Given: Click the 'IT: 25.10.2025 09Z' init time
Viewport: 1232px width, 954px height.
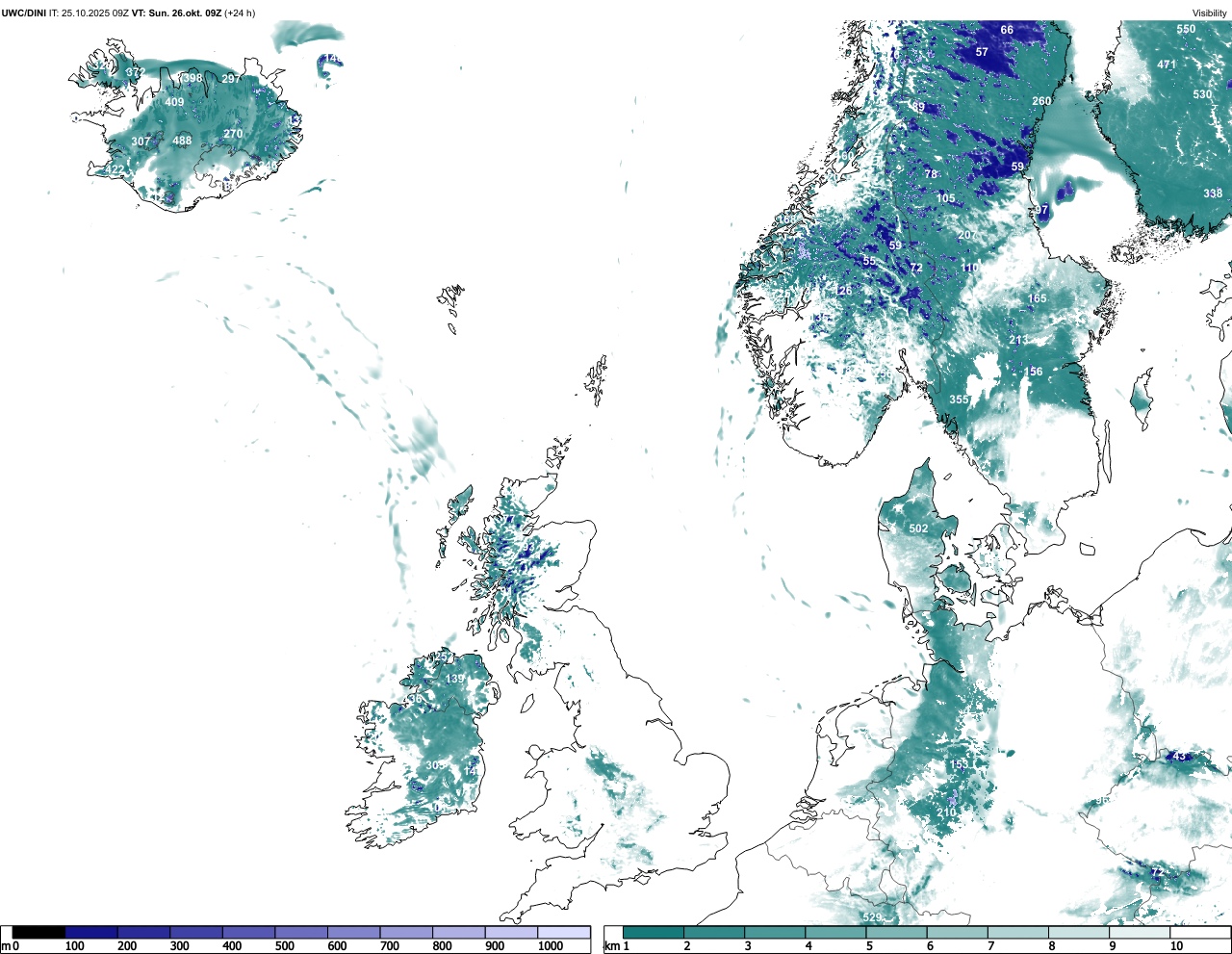Looking at the screenshot, I should [90, 13].
